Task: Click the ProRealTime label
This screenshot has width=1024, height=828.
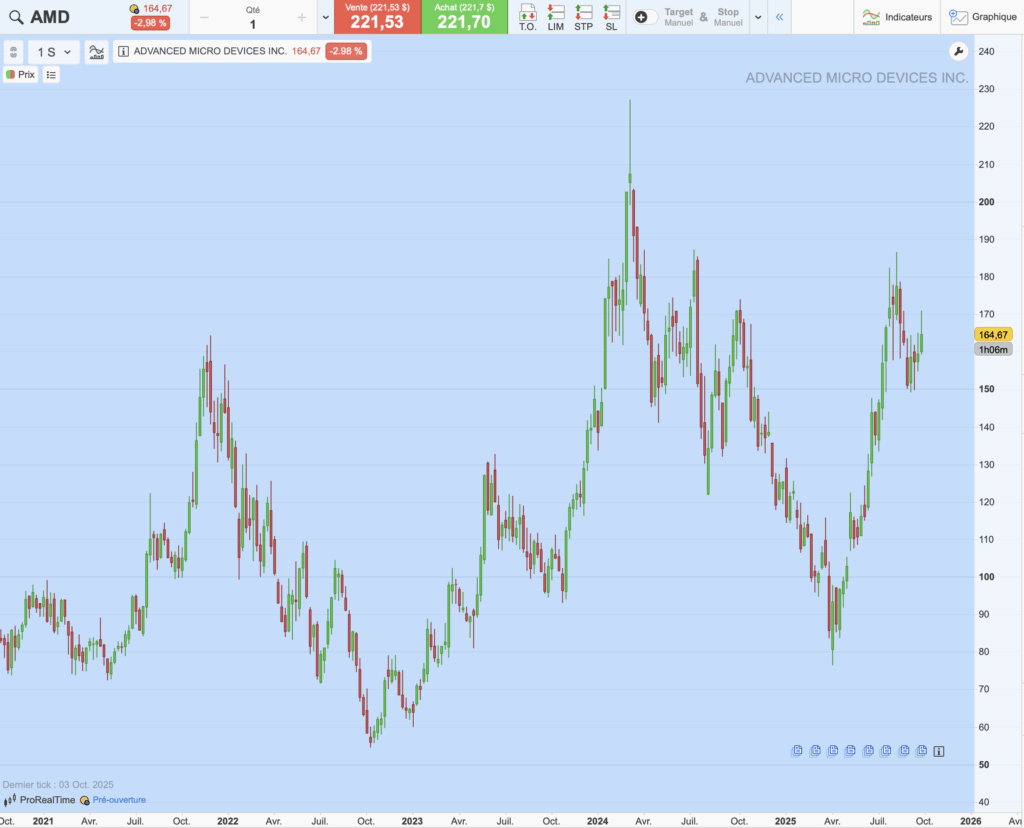Action: (45, 800)
